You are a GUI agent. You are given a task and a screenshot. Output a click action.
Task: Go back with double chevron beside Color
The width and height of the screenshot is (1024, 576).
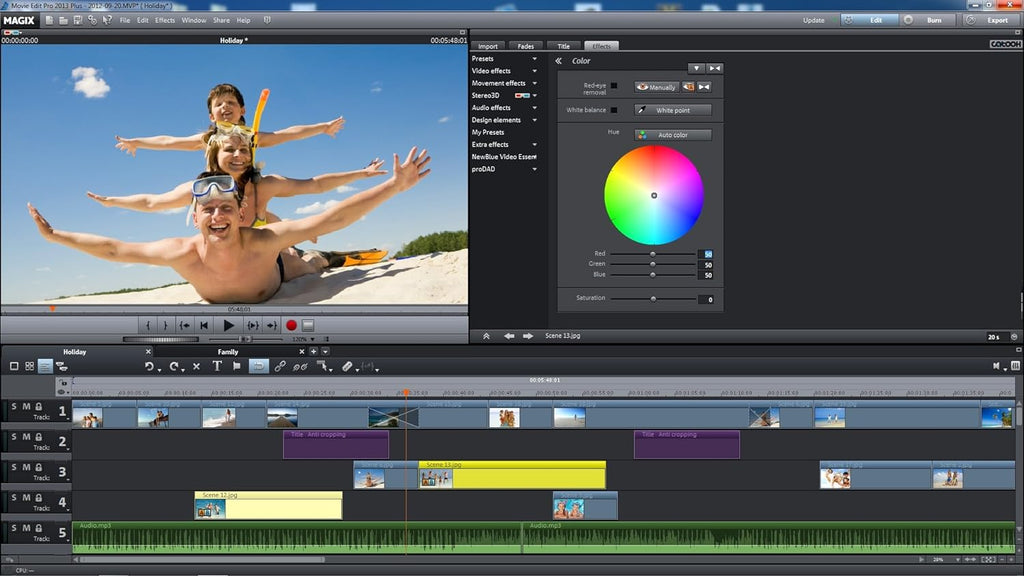click(559, 61)
